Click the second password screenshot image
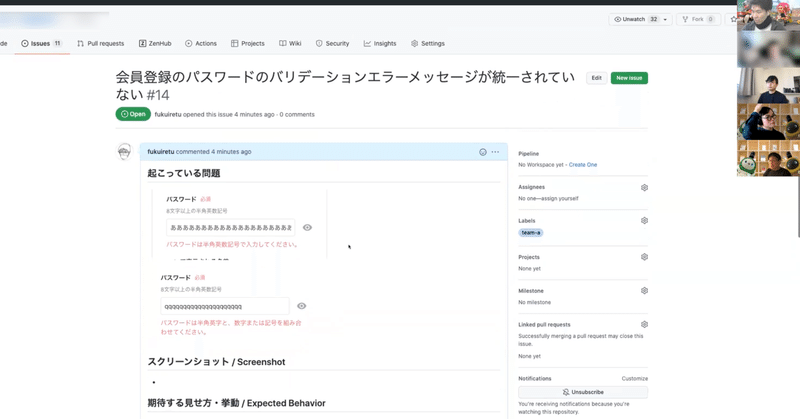 pos(232,305)
